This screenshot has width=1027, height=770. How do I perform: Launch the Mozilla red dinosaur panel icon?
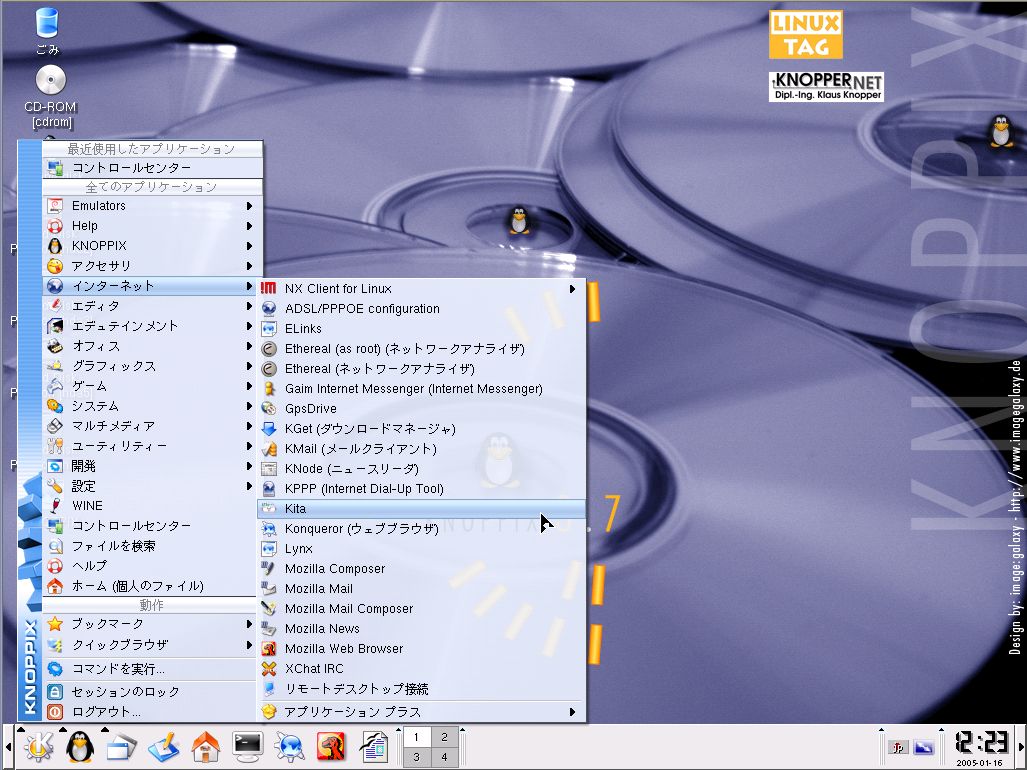(331, 747)
